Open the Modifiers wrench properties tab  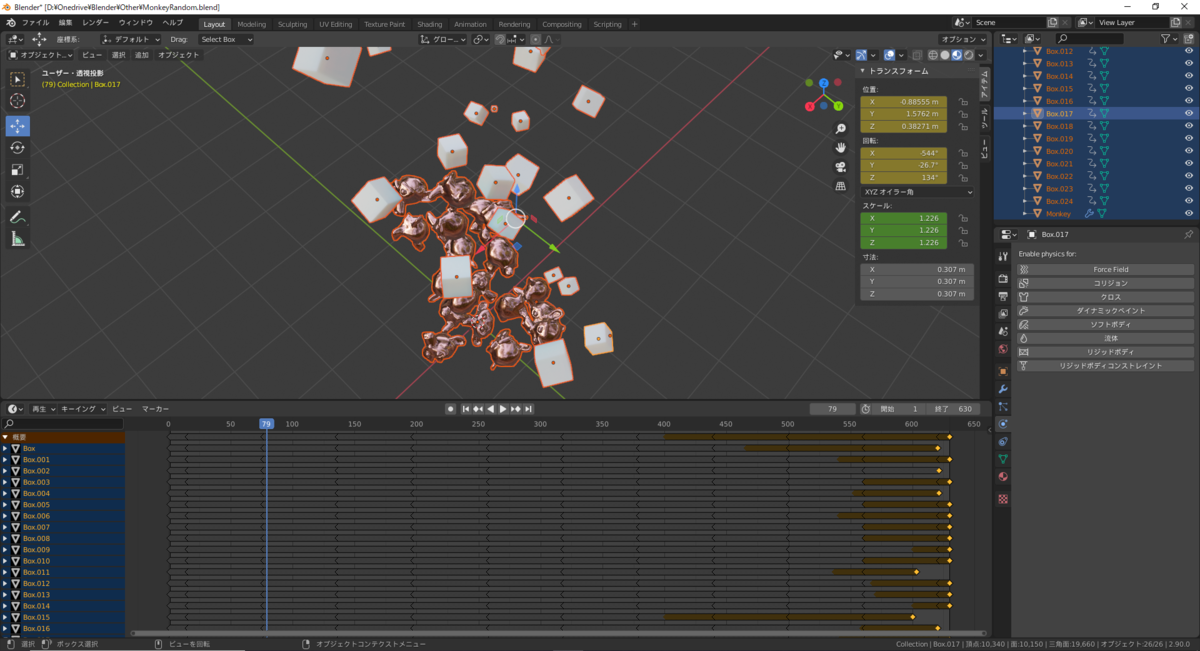coord(1003,389)
